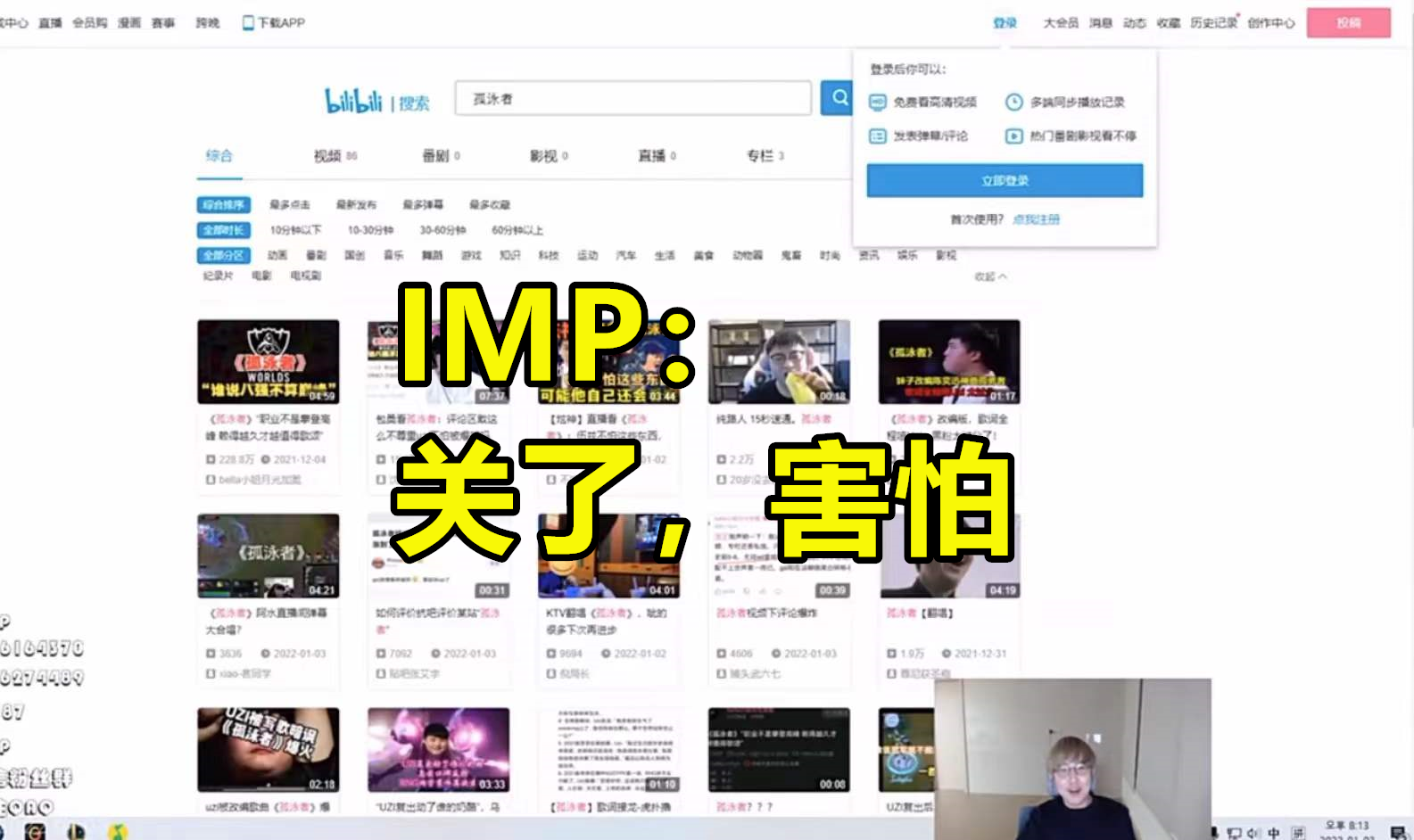Click the bilibili logo
This screenshot has width=1414, height=840.
[353, 101]
